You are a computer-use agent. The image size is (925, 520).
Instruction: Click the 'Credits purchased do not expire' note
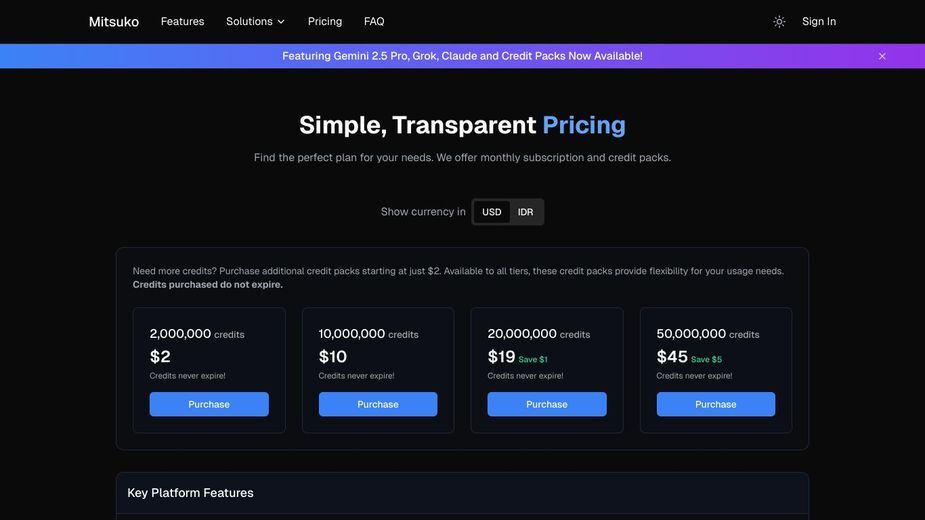click(x=208, y=284)
